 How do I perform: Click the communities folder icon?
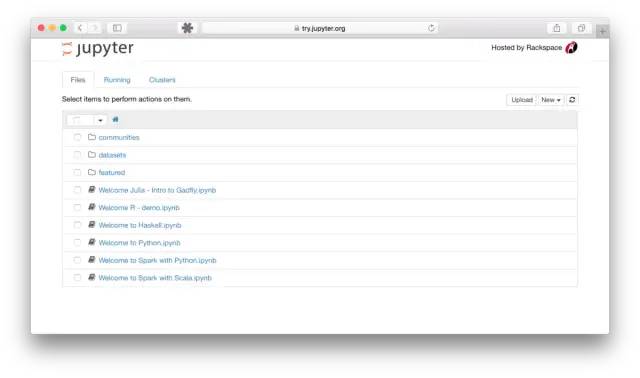[x=92, y=137]
